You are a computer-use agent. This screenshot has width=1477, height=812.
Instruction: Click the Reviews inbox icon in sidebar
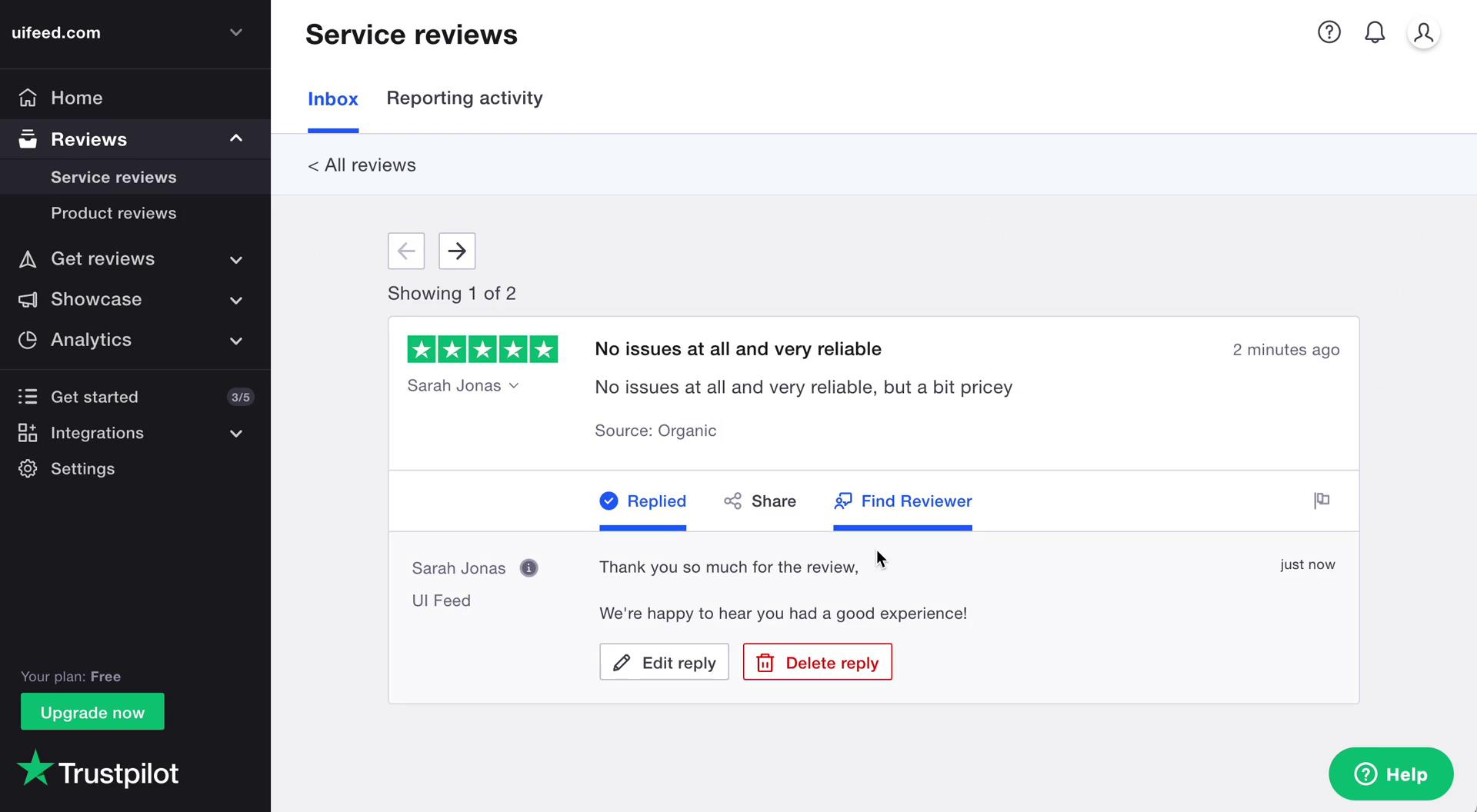[x=28, y=139]
